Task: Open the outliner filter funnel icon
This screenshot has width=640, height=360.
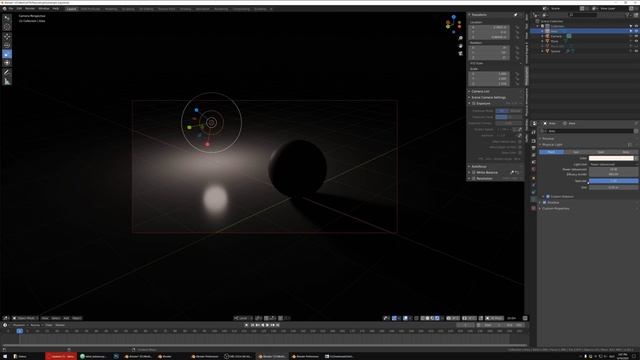Action: 628,15
